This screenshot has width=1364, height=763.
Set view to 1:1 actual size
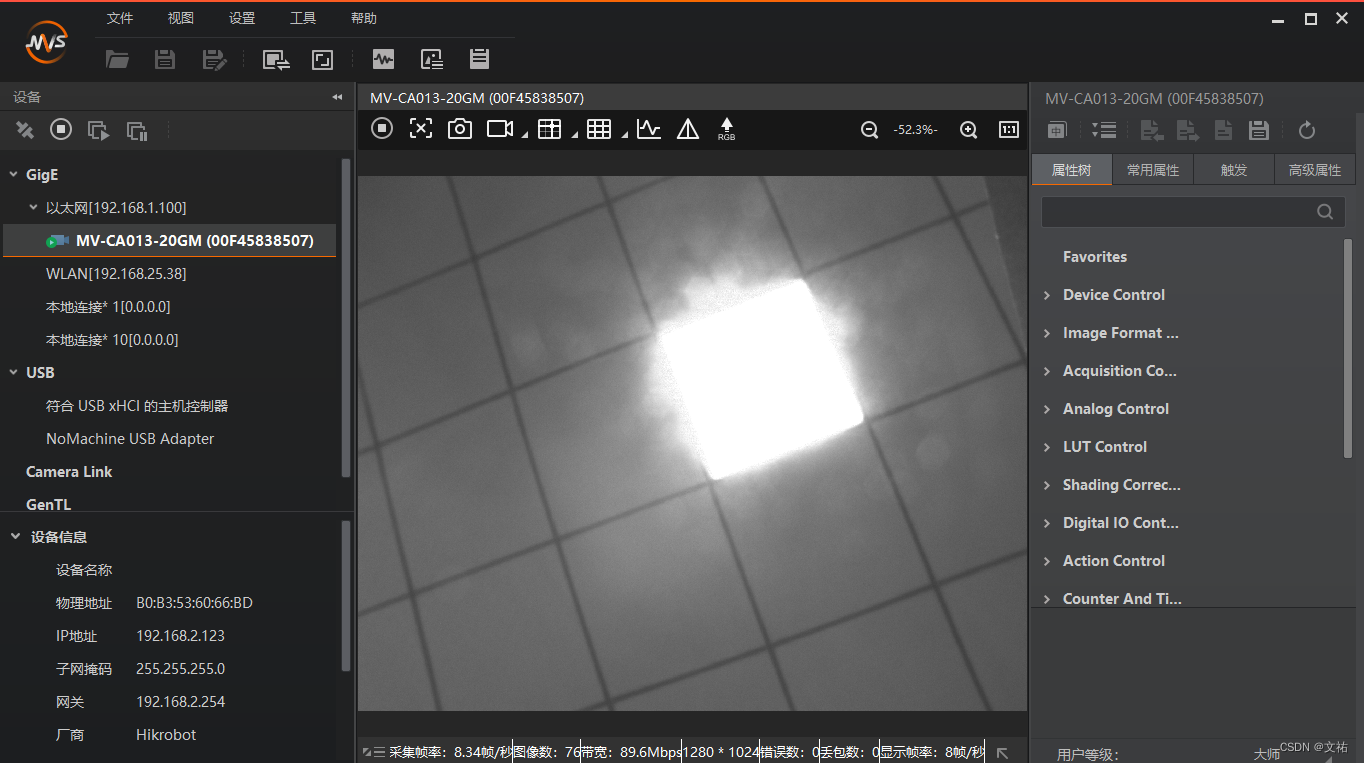click(x=1009, y=129)
